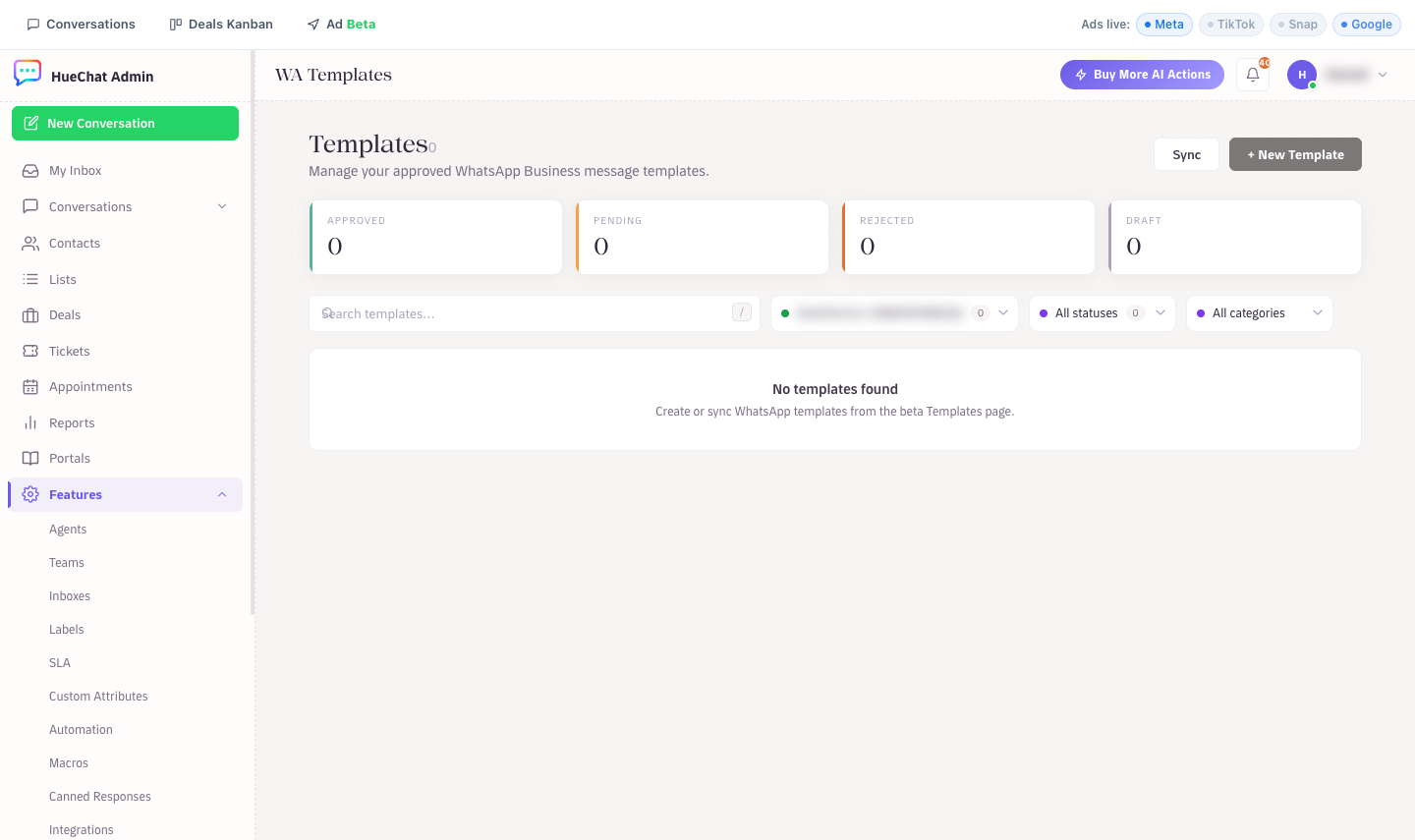Collapse the Features section chevron

click(x=222, y=494)
